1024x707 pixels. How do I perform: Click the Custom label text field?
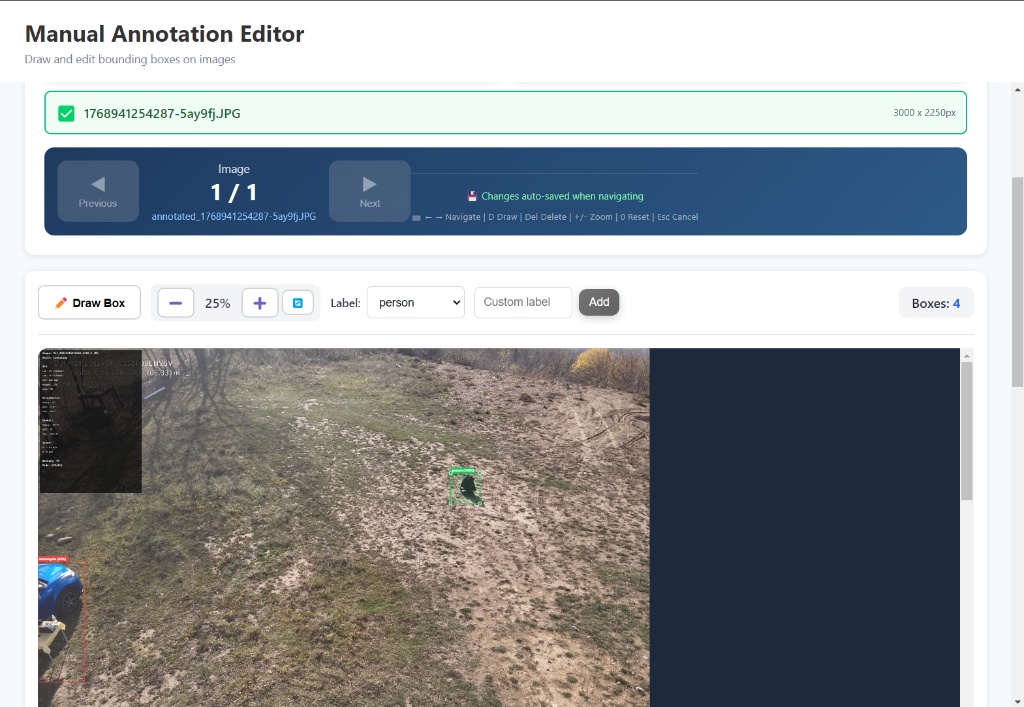tap(522, 302)
